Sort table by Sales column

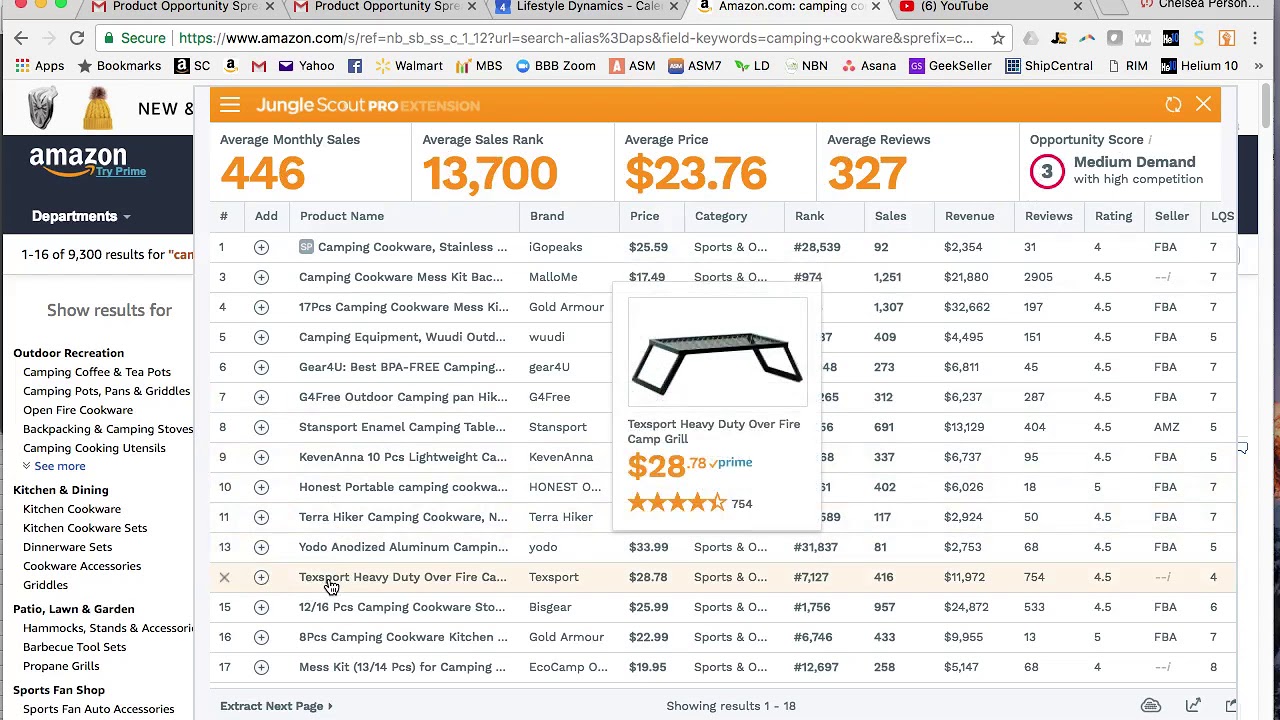pyautogui.click(x=890, y=216)
